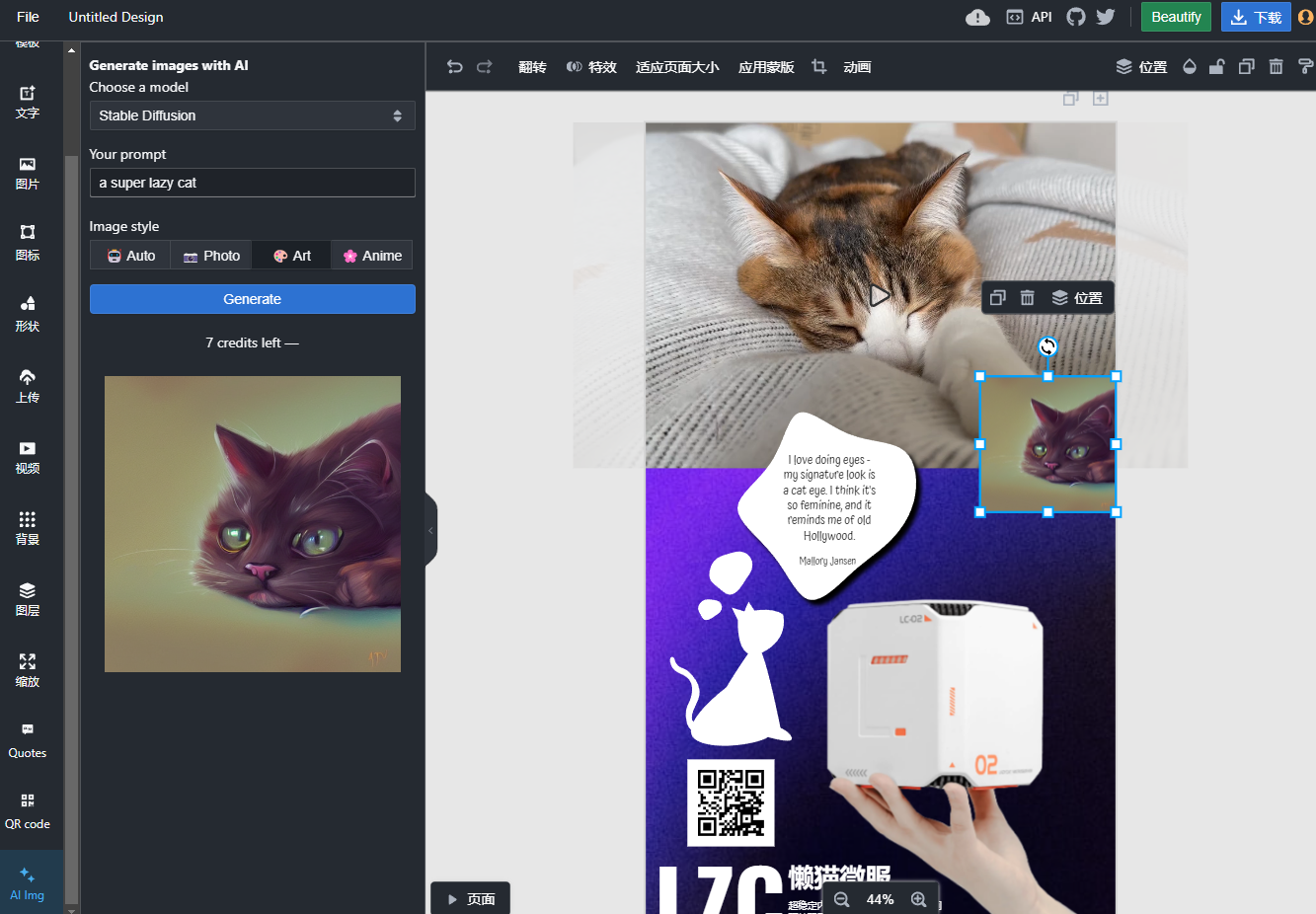
Task: Open the File menu
Action: [28, 17]
